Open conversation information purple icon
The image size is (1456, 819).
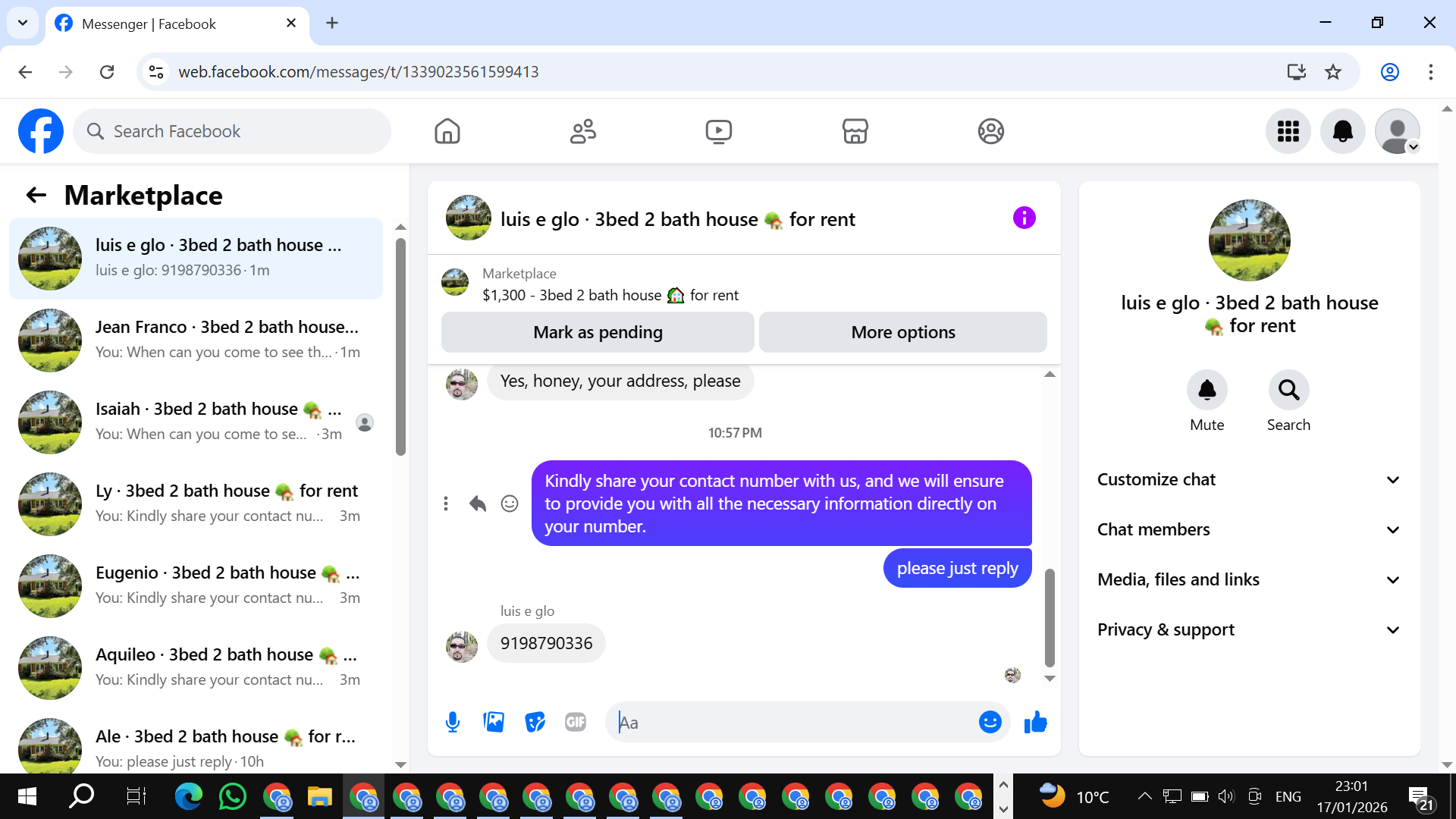pos(1024,218)
